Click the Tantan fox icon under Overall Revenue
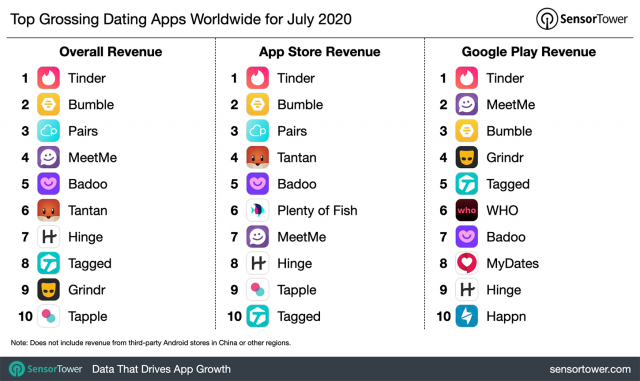The image size is (640, 381). [49, 210]
